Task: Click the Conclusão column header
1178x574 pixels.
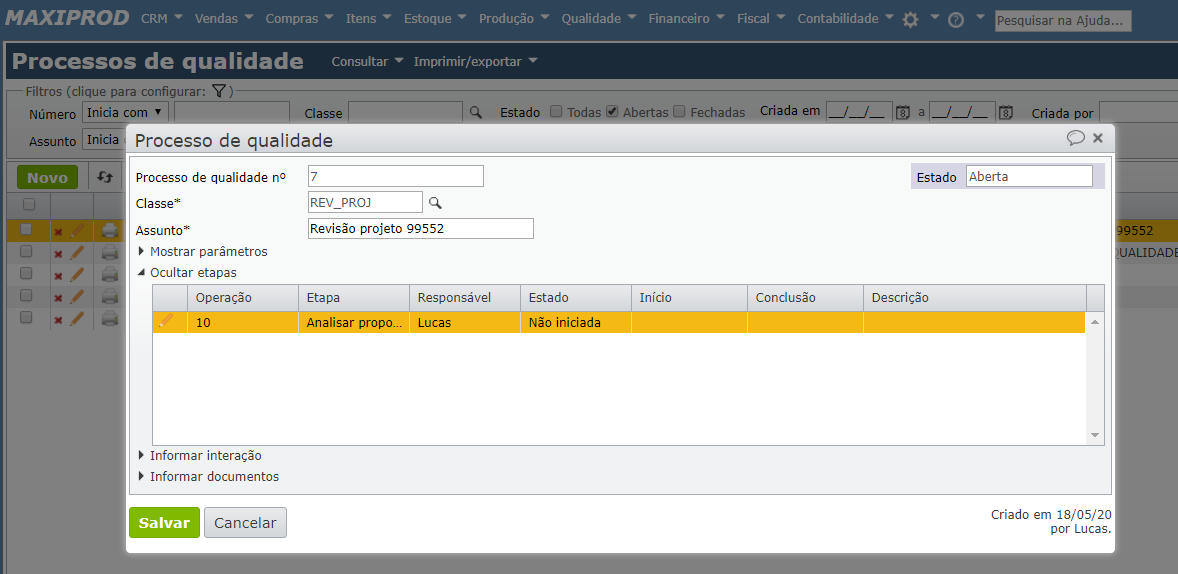Action: [805, 298]
